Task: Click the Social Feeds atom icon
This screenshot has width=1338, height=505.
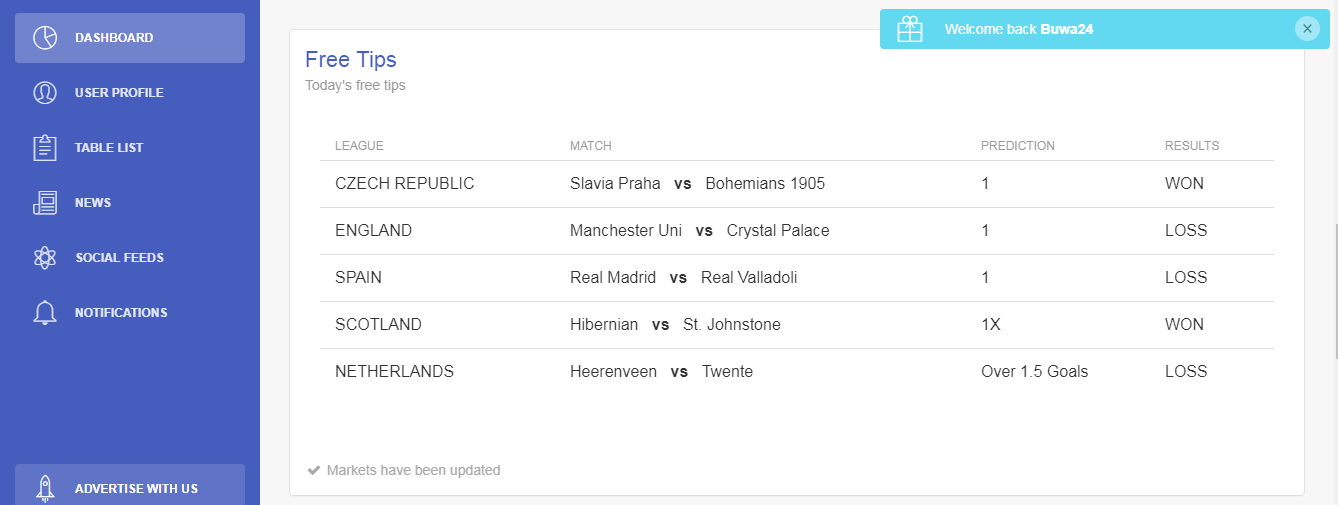Action: (x=44, y=258)
